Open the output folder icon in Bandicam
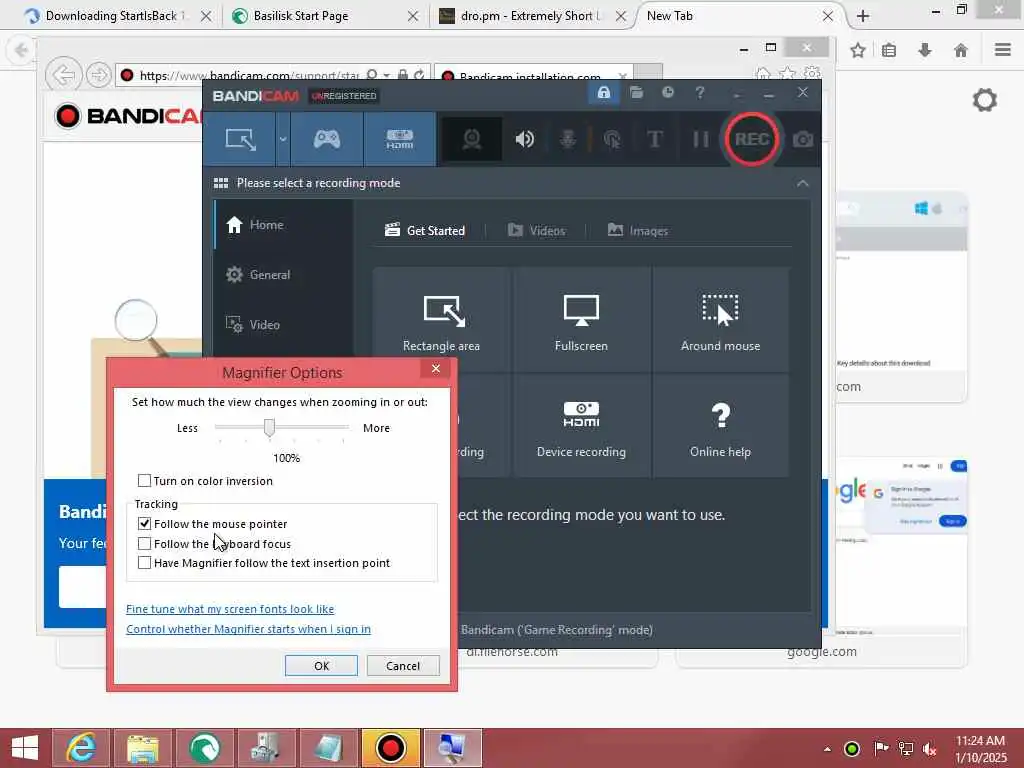This screenshot has width=1024, height=768. pyautogui.click(x=636, y=93)
